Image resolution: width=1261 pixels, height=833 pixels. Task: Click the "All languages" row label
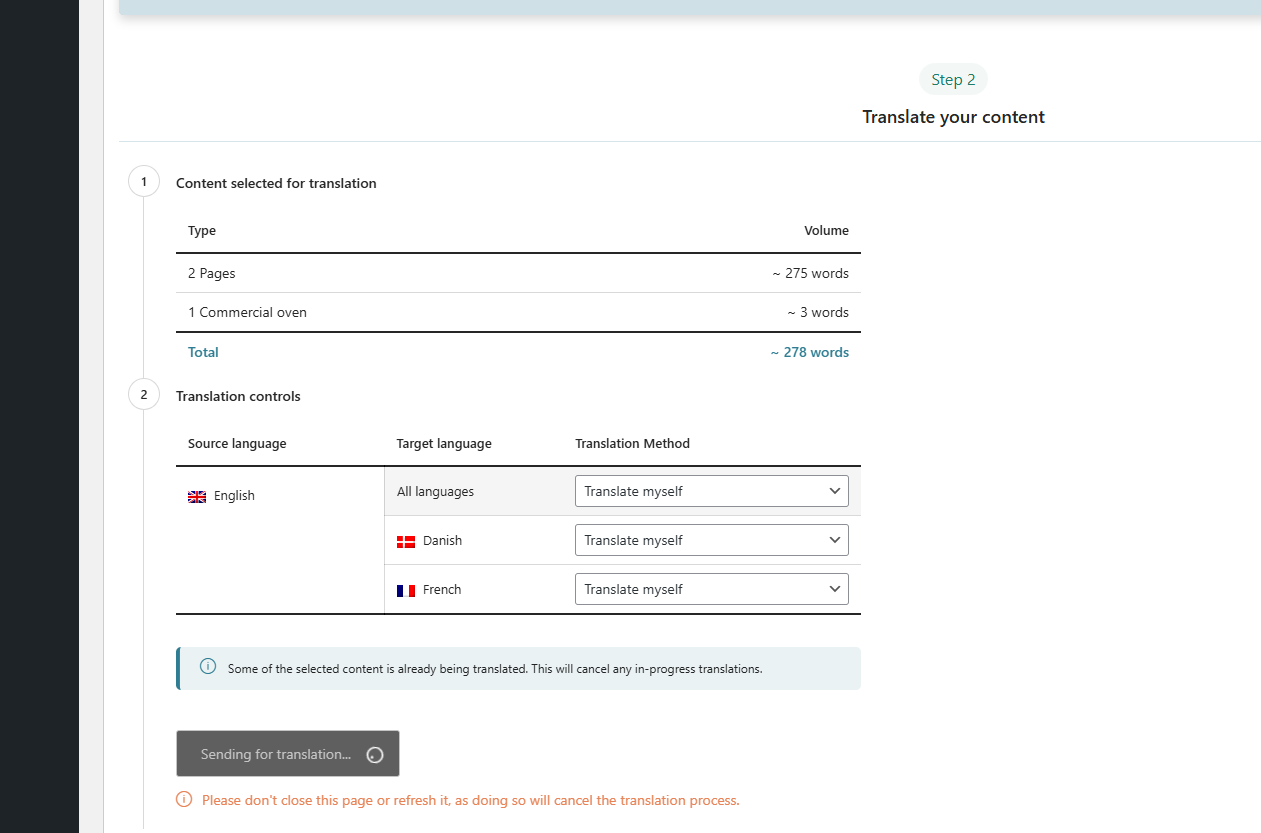pos(435,491)
